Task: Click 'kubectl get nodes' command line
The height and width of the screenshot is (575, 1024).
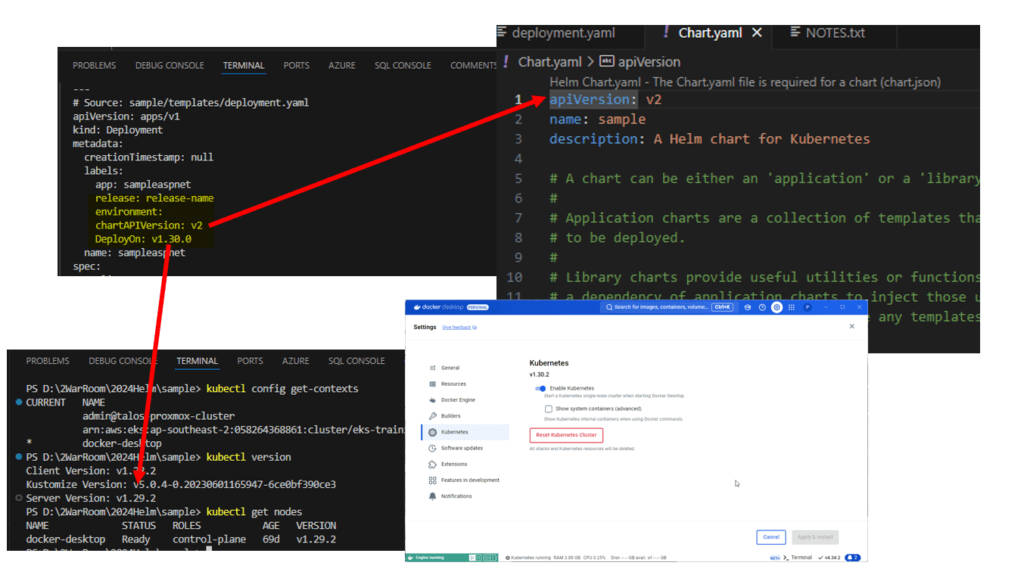Action: pyautogui.click(x=254, y=512)
